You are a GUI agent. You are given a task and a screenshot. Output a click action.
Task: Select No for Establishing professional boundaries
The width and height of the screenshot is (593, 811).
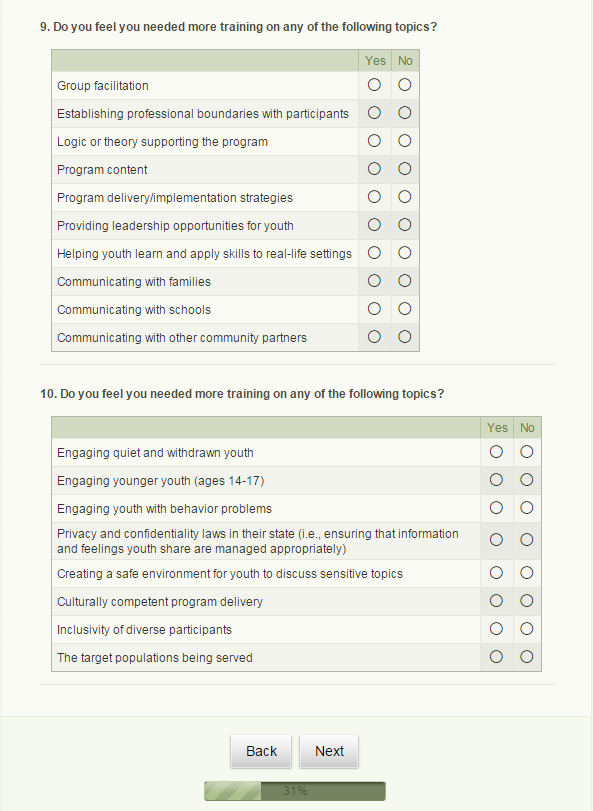(x=405, y=113)
